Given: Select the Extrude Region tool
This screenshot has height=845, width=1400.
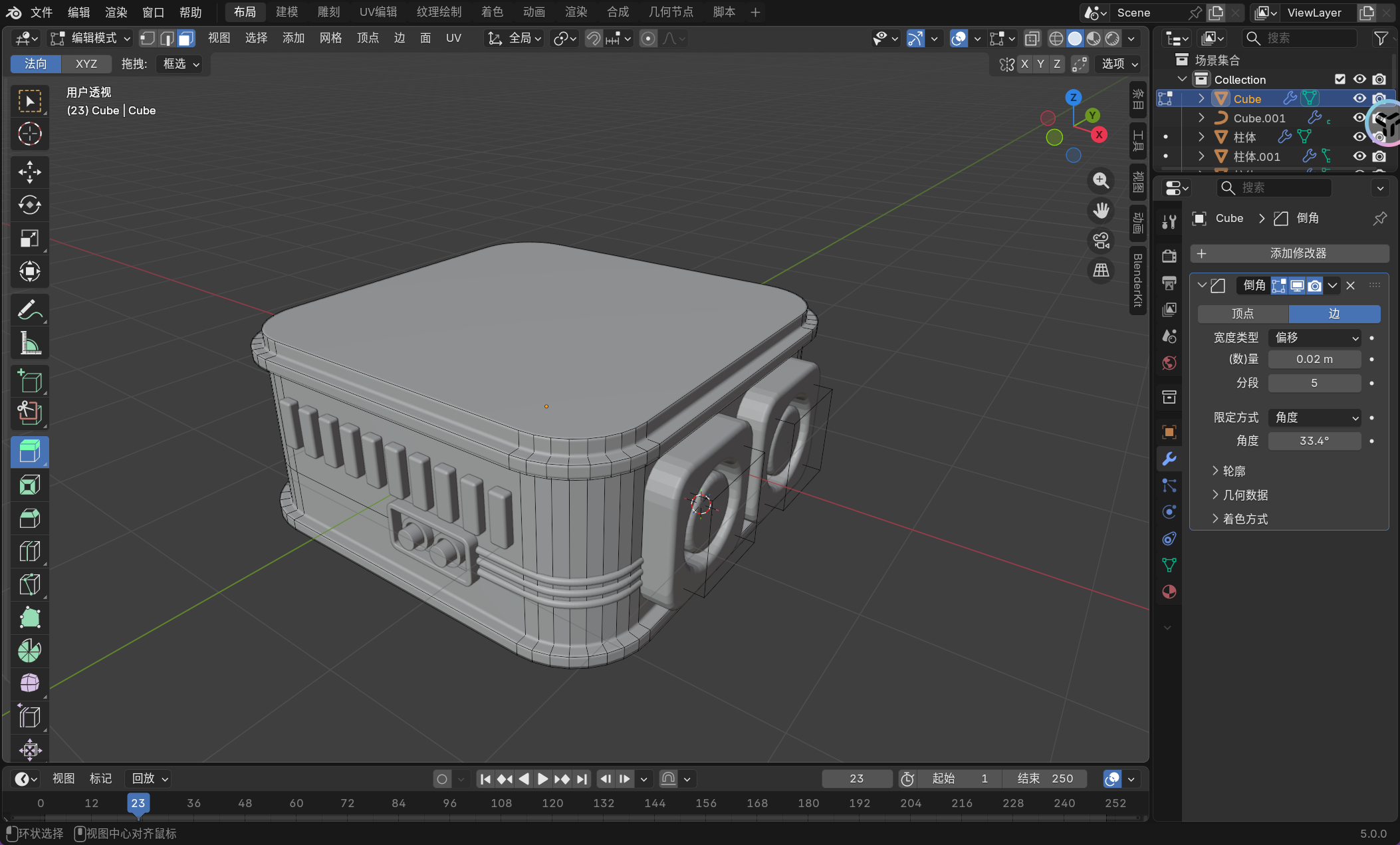Looking at the screenshot, I should (29, 451).
